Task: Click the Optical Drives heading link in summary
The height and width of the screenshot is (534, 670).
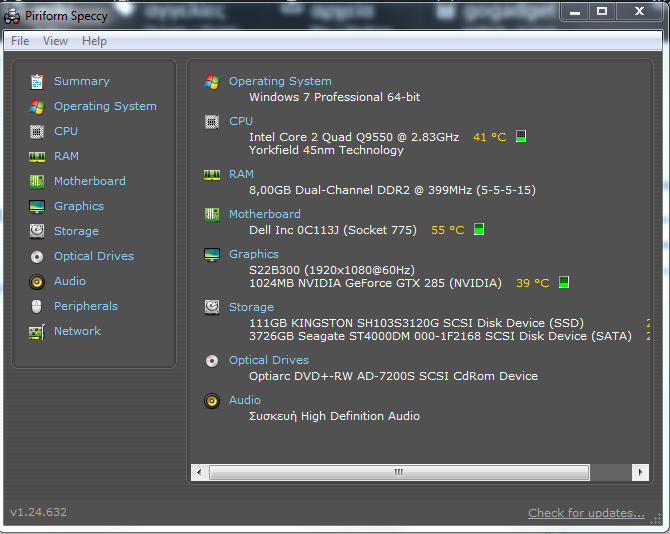Action: point(269,360)
